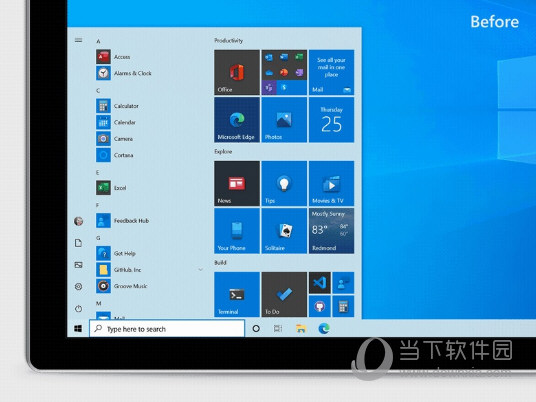Image resolution: width=536 pixels, height=402 pixels.
Task: Open the To Do tile
Action: coord(284,295)
